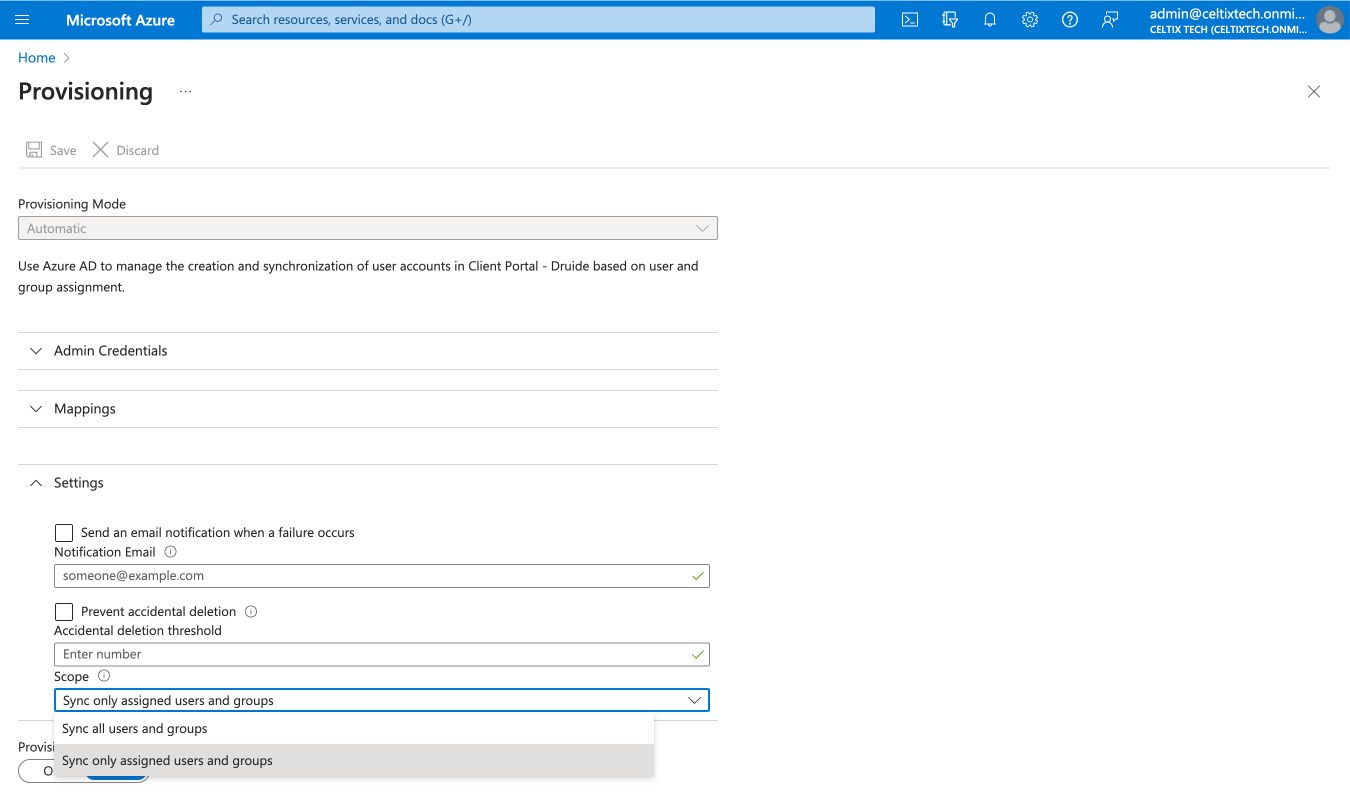Viewport: 1350px width, 796px height.
Task: Click the info icon beside Prevent accidental deletion
Action: pyautogui.click(x=251, y=611)
